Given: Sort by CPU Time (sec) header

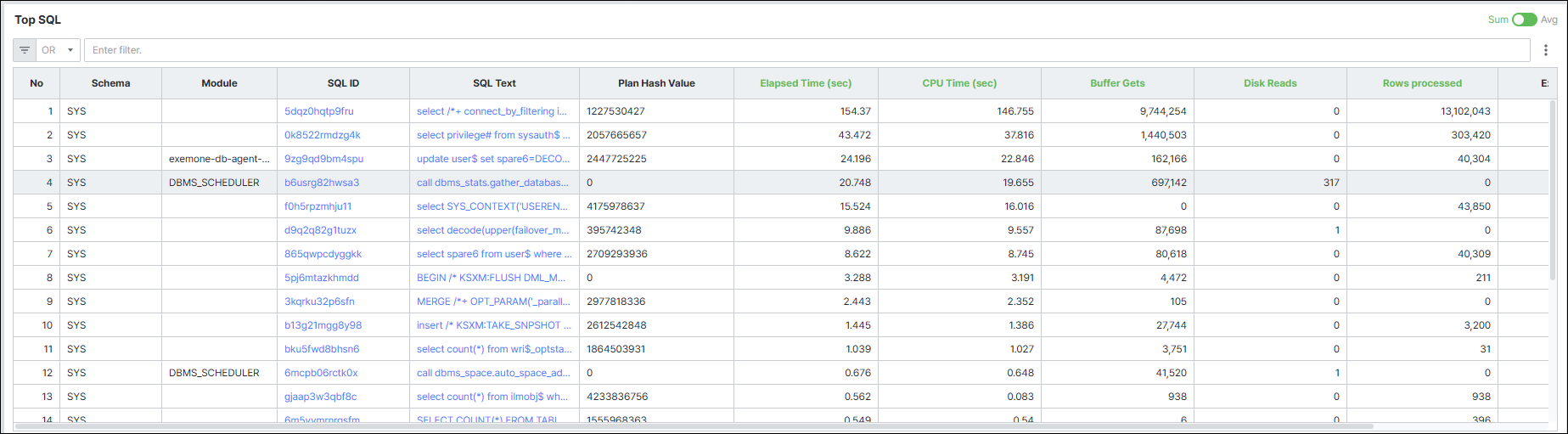Looking at the screenshot, I should point(959,83).
